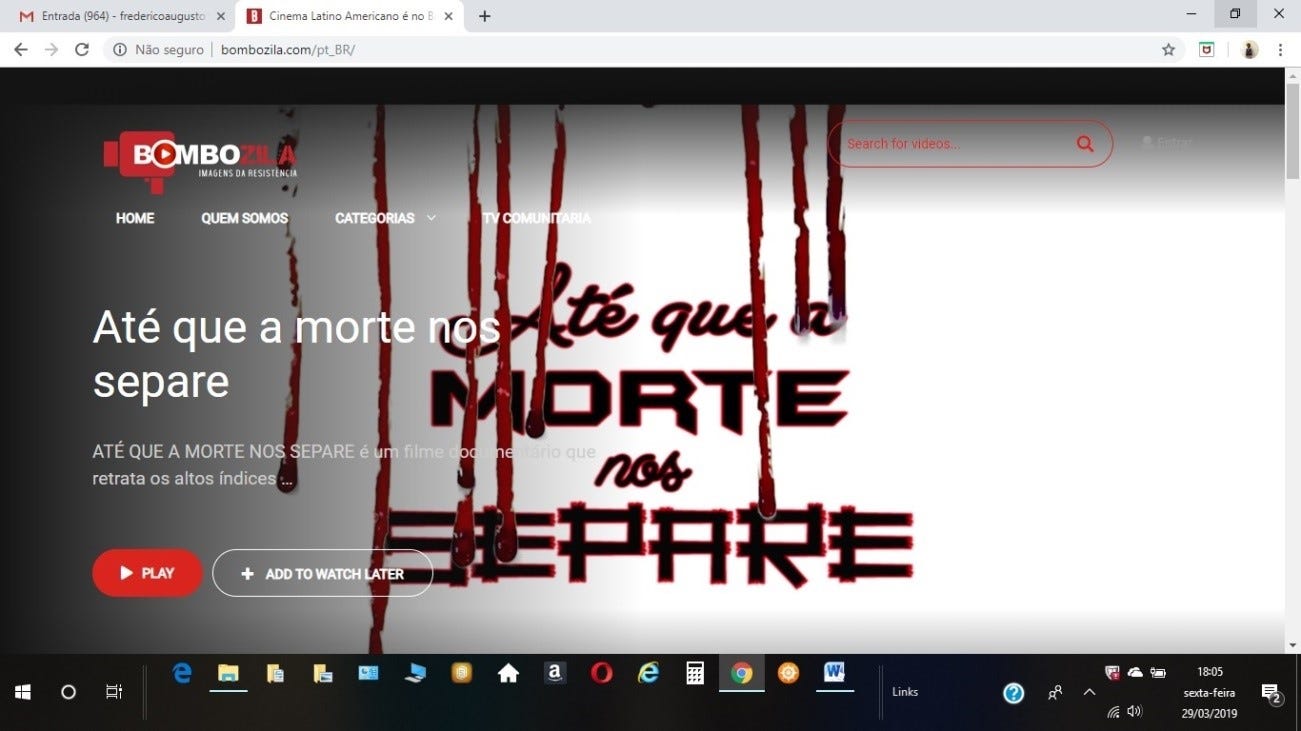This screenshot has height=731, width=1301.
Task: Click in 'Search for videos...' field
Action: [x=955, y=144]
